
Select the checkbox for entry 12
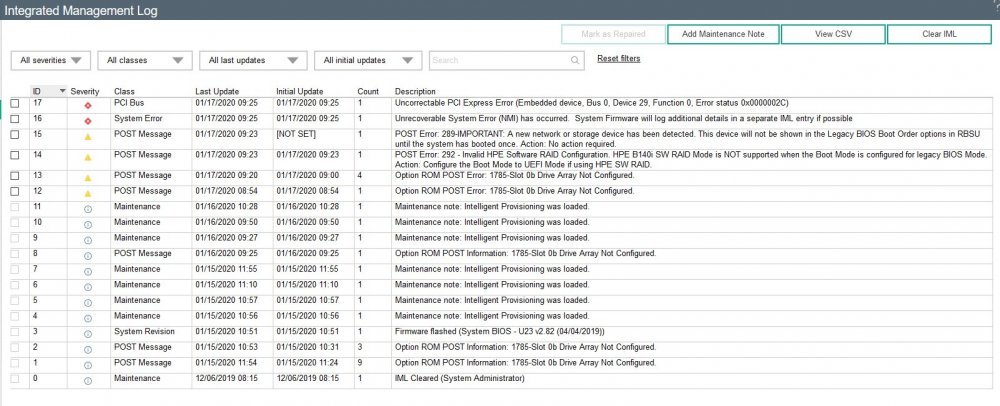(x=15, y=191)
